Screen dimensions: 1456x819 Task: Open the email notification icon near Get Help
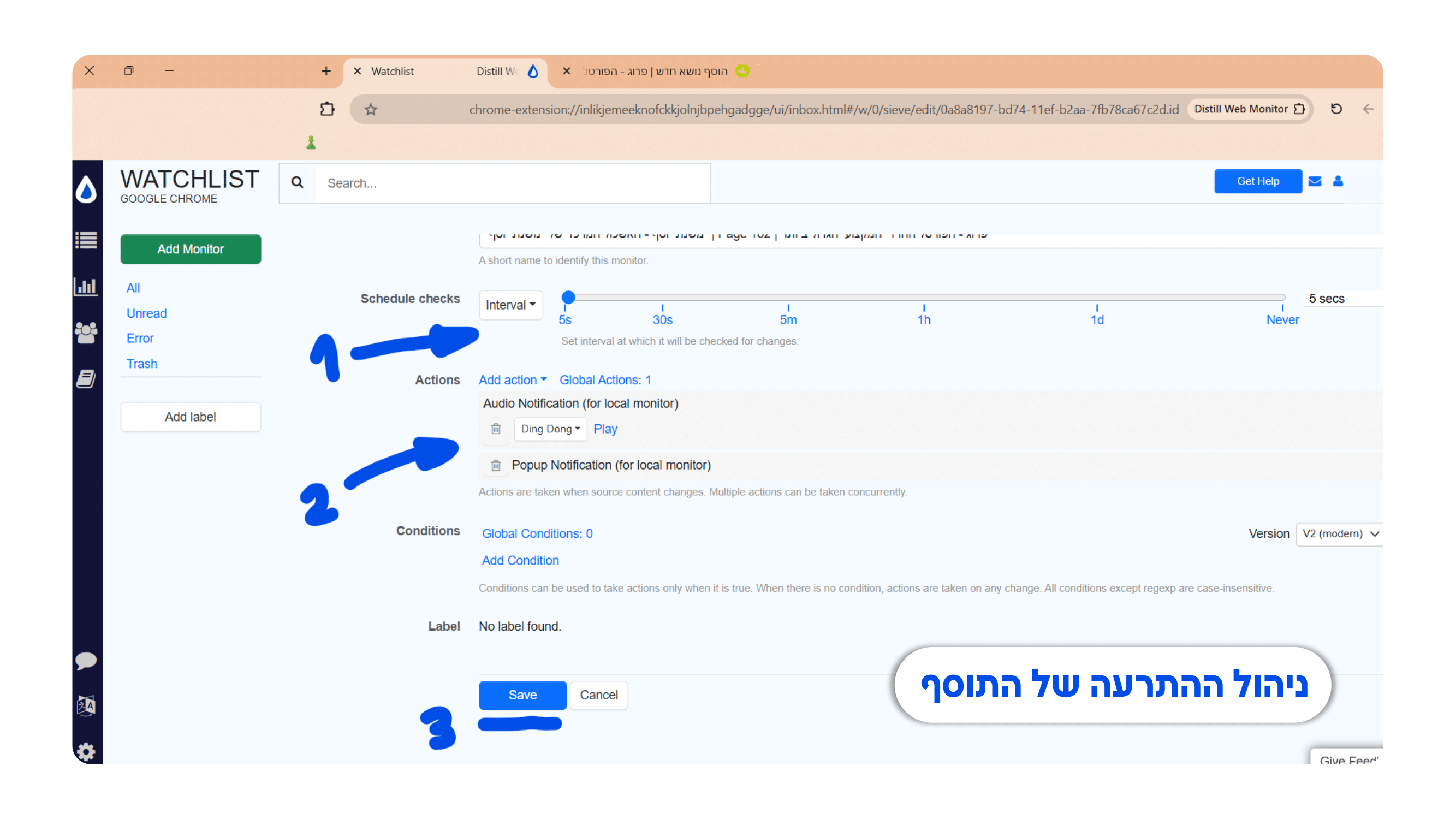coord(1315,181)
